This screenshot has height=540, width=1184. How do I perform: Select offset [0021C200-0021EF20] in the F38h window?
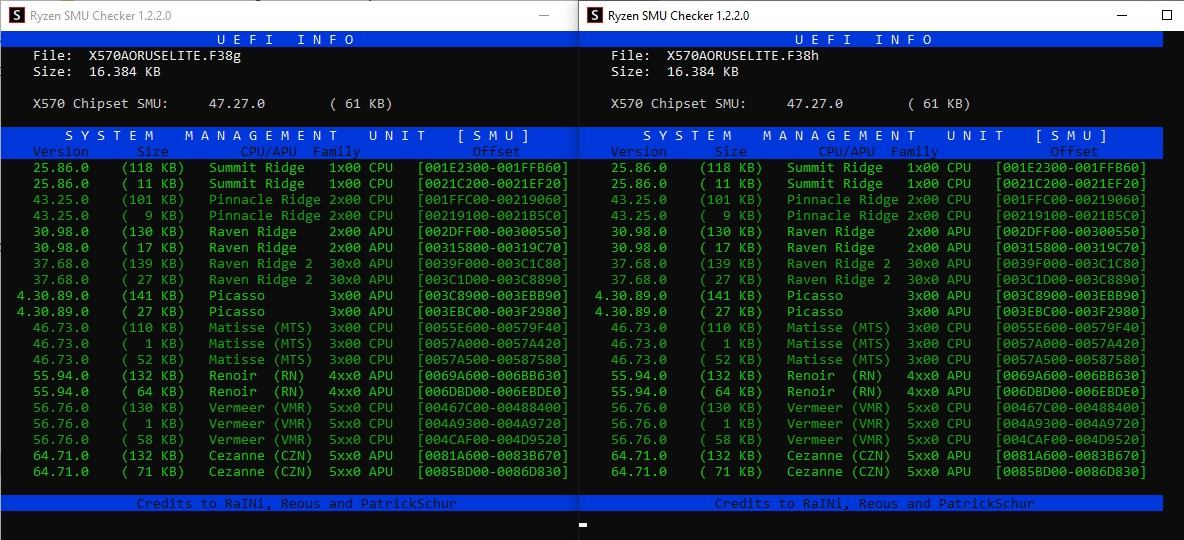(x=1071, y=184)
